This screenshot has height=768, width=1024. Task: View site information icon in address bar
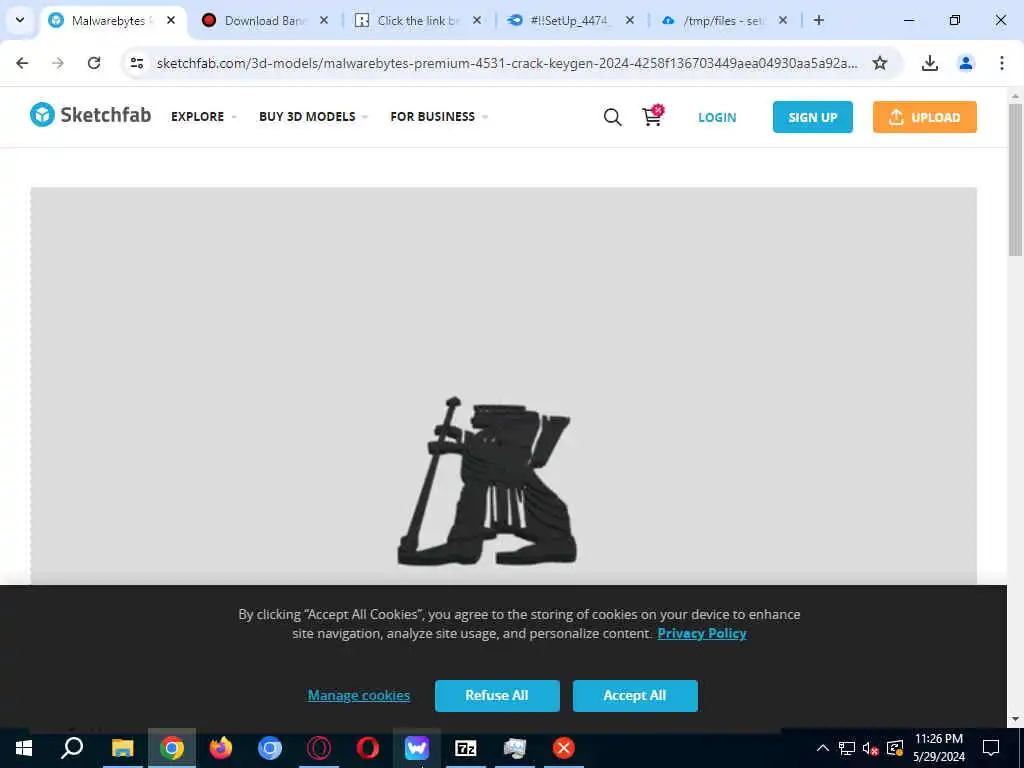point(136,63)
